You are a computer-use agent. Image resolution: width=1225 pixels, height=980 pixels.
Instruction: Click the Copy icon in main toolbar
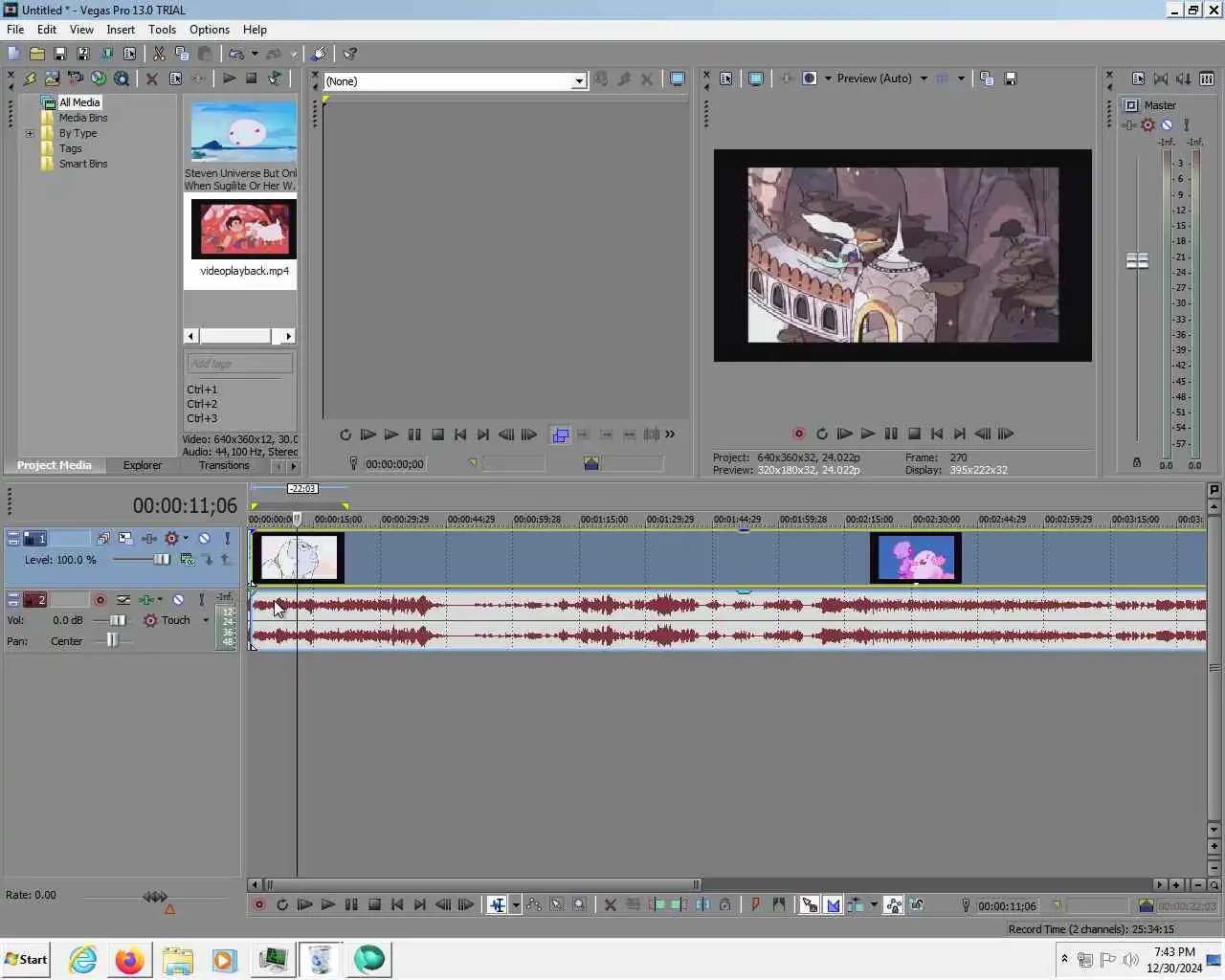point(182,55)
